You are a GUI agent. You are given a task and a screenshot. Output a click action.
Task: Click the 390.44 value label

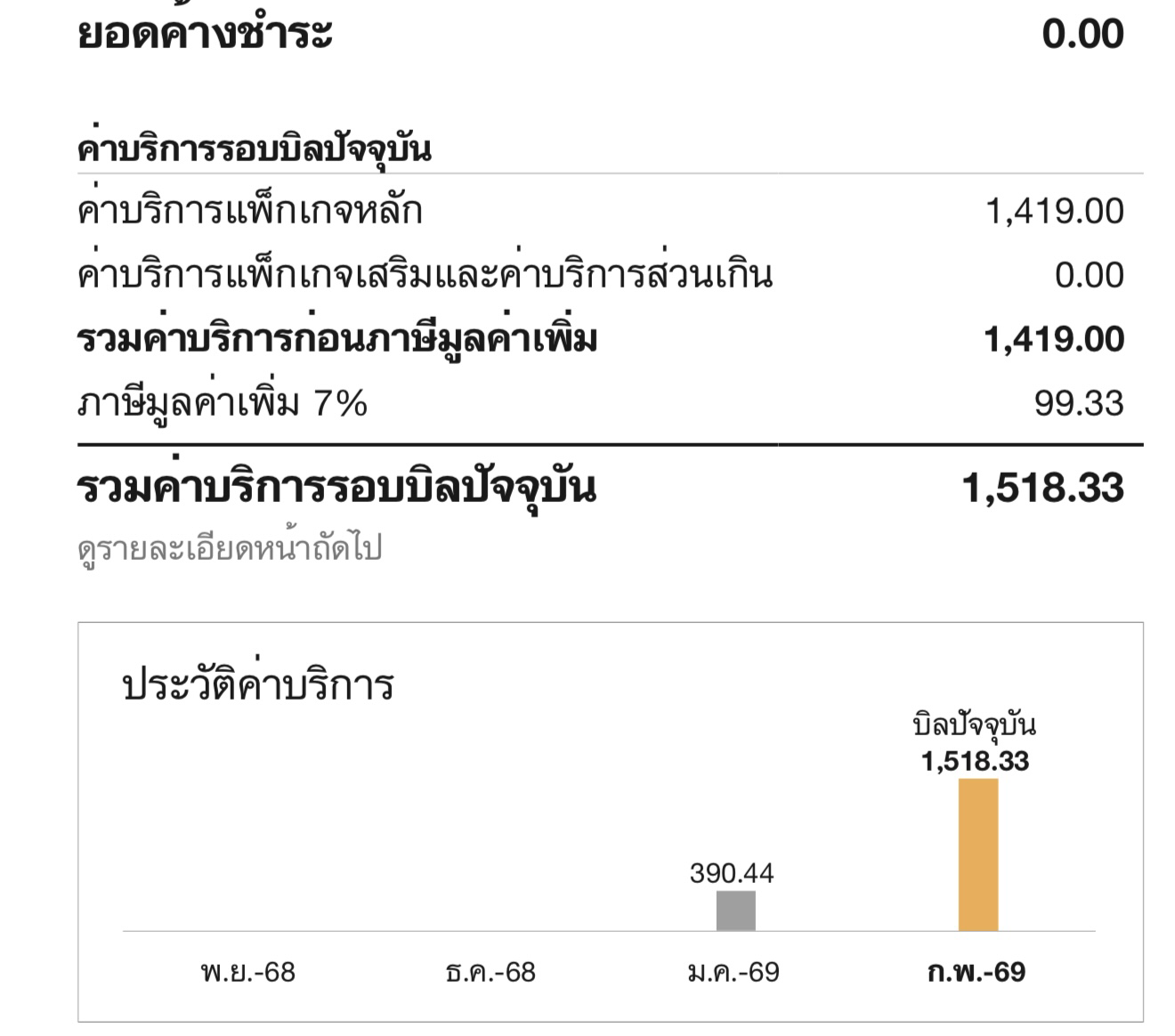coord(732,873)
